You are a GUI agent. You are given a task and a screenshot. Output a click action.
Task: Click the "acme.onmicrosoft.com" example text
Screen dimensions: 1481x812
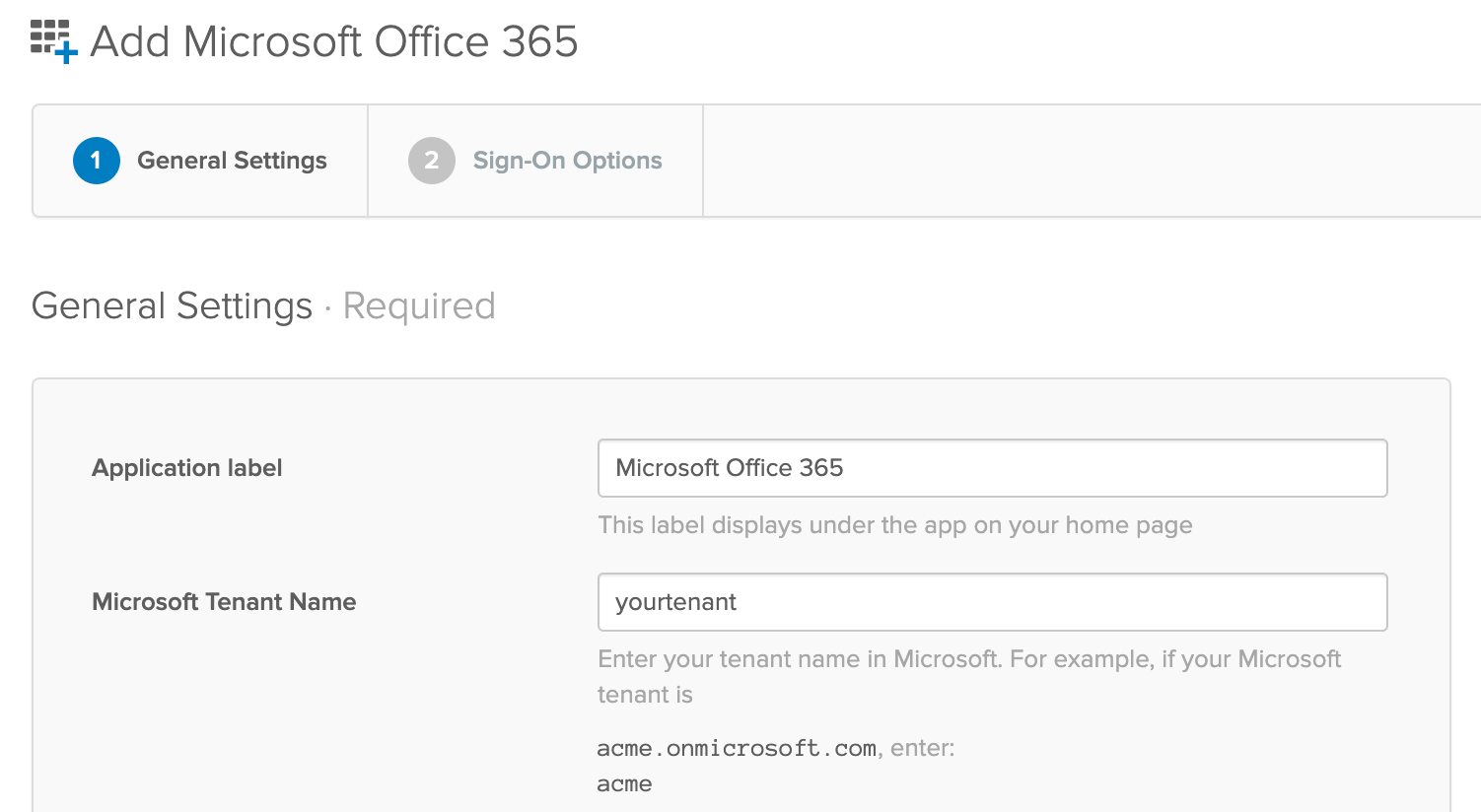tap(737, 749)
